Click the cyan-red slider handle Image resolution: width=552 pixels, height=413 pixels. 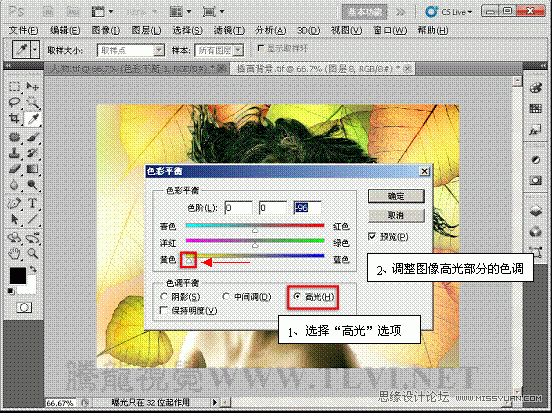pos(255,230)
